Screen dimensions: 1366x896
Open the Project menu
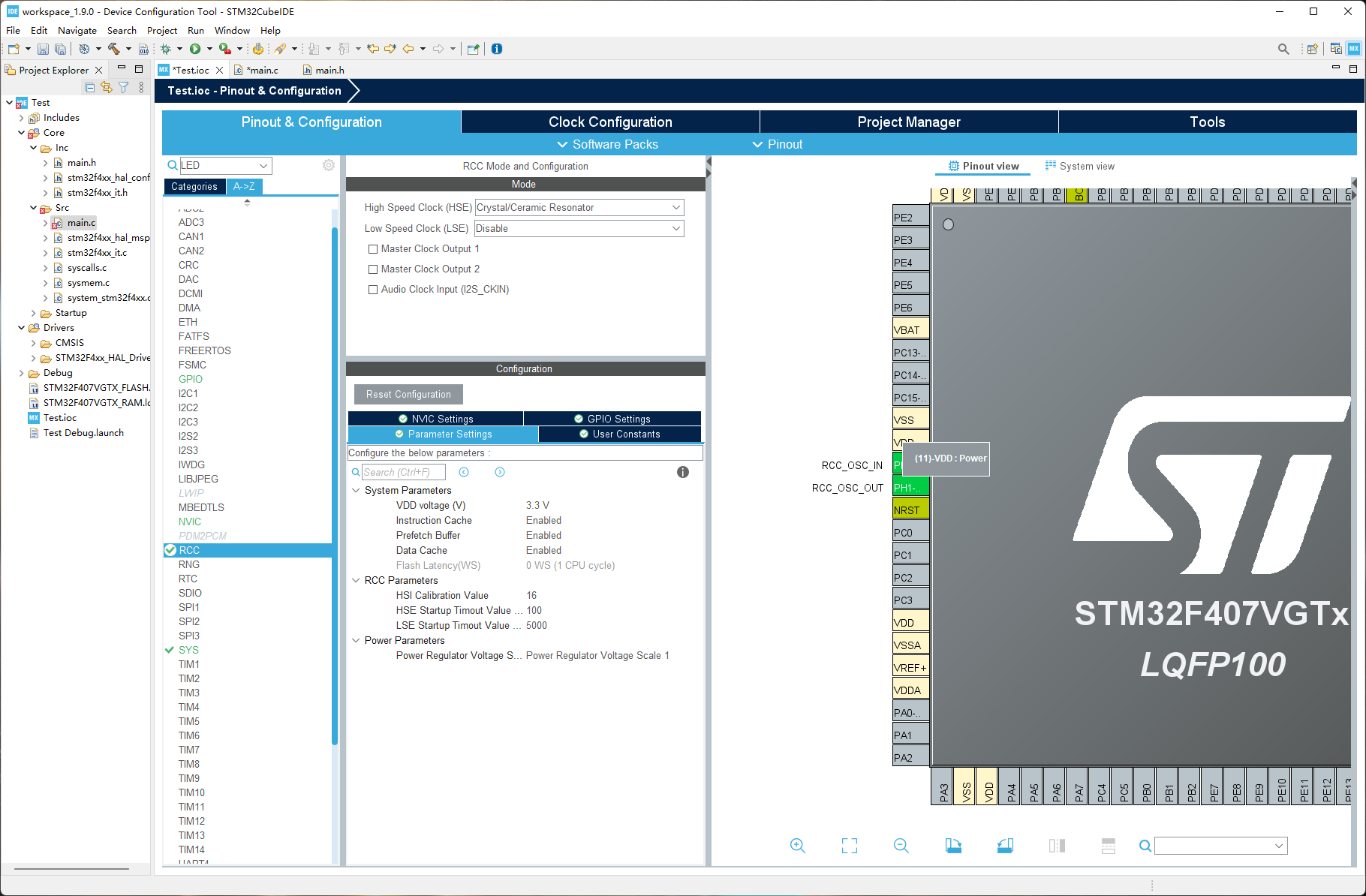[162, 31]
